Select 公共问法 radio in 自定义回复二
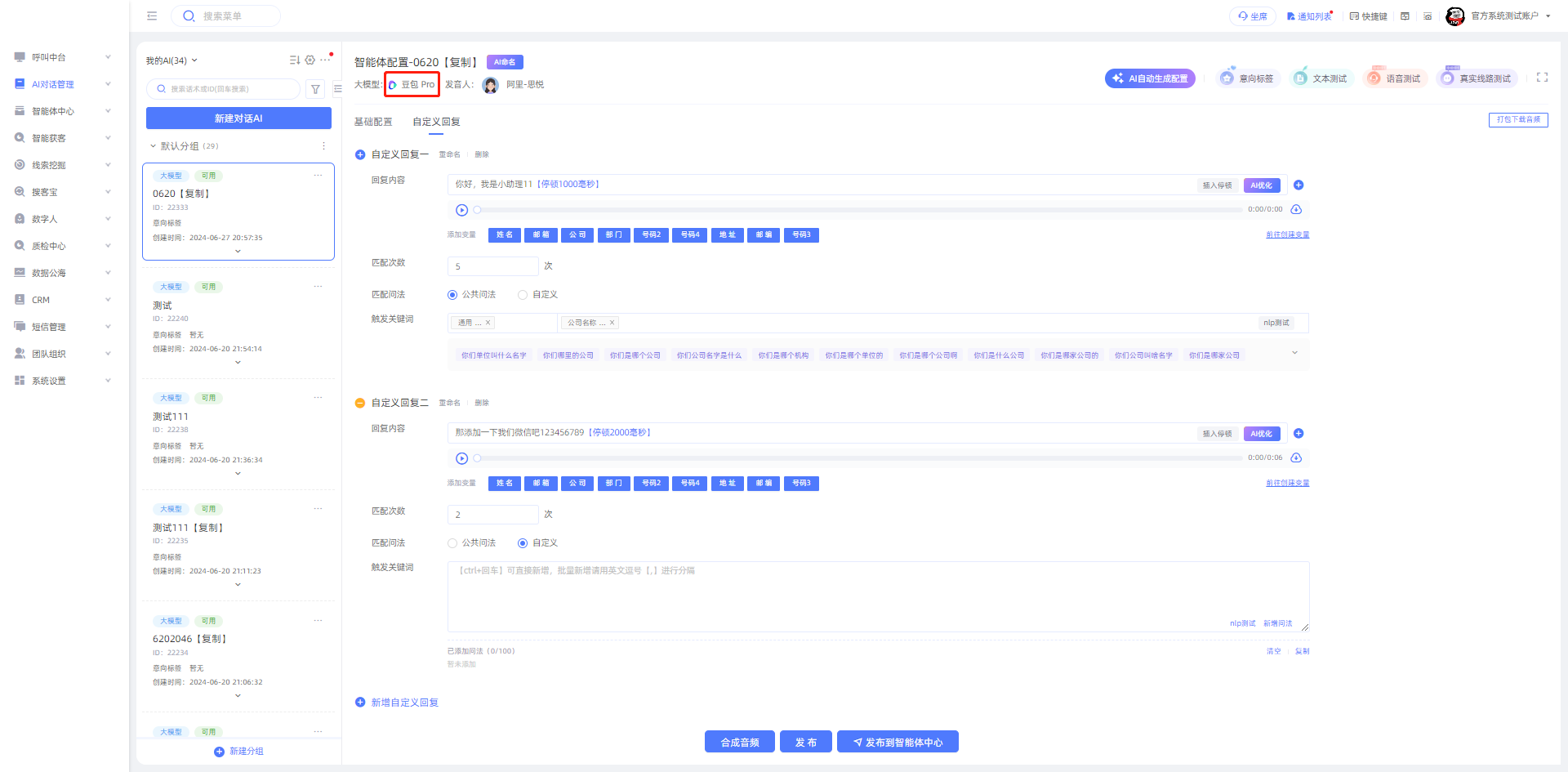Image resolution: width=1568 pixels, height=772 pixels. pyautogui.click(x=452, y=543)
